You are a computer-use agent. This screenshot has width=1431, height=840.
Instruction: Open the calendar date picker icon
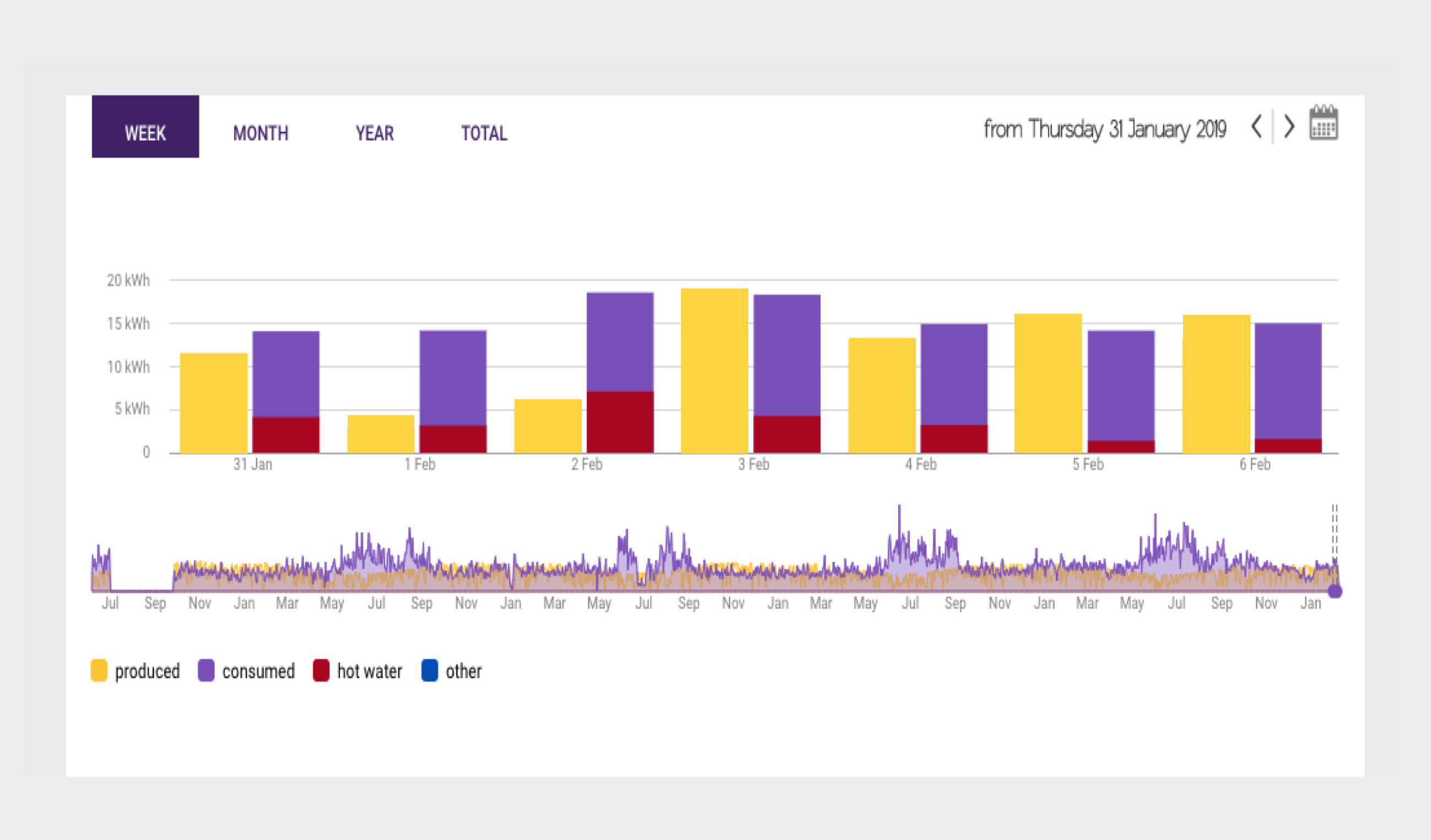point(1323,122)
